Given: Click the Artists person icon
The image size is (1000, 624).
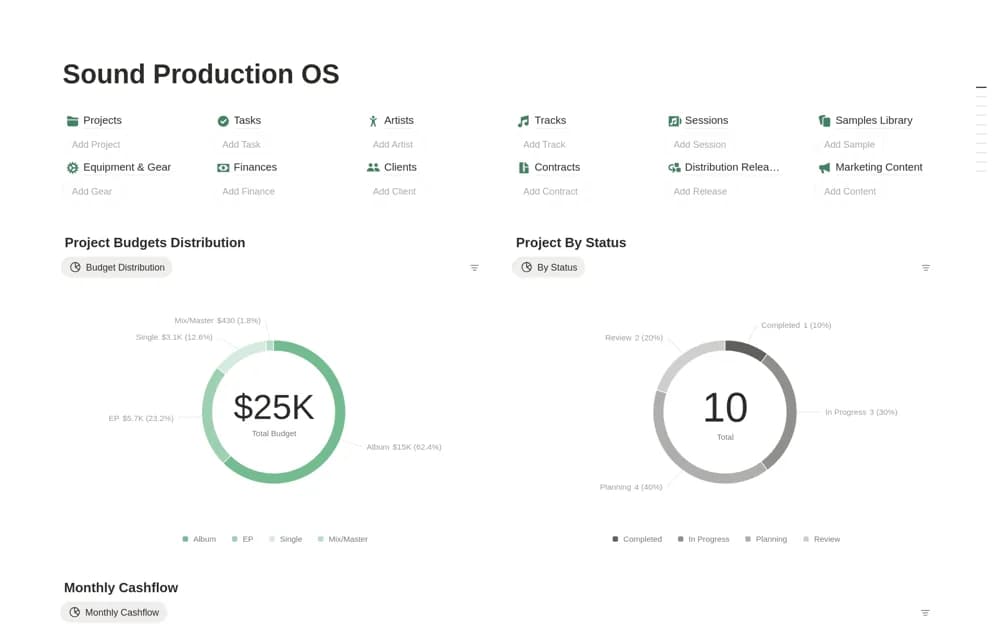Looking at the screenshot, I should click(374, 121).
